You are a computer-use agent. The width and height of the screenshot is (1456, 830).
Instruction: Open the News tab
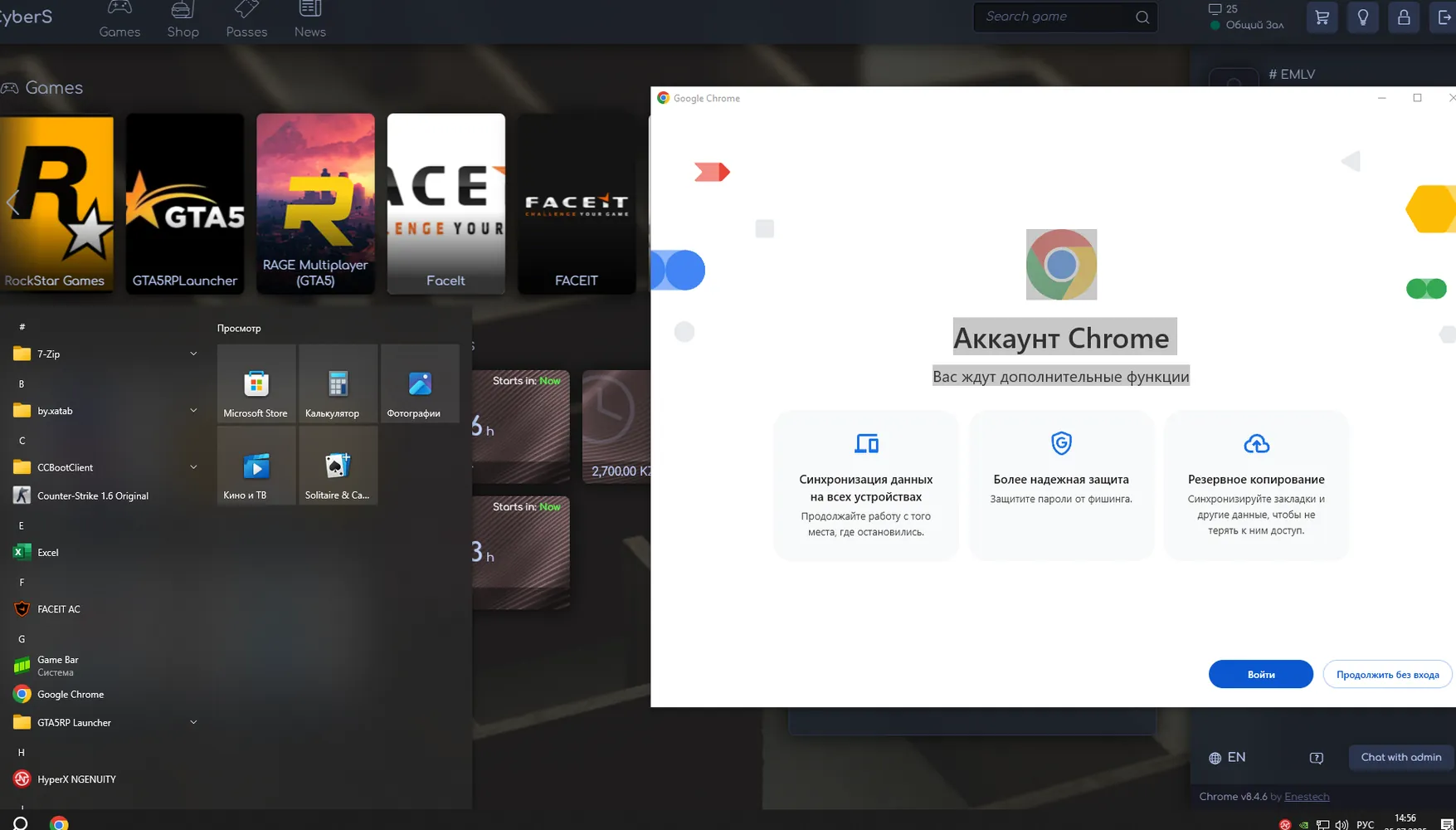pos(309,20)
